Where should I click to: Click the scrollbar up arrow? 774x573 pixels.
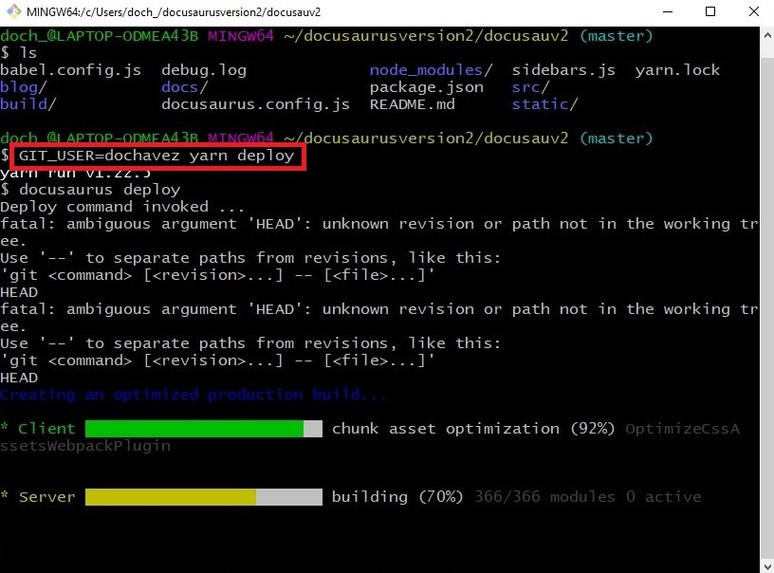pyautogui.click(x=768, y=36)
